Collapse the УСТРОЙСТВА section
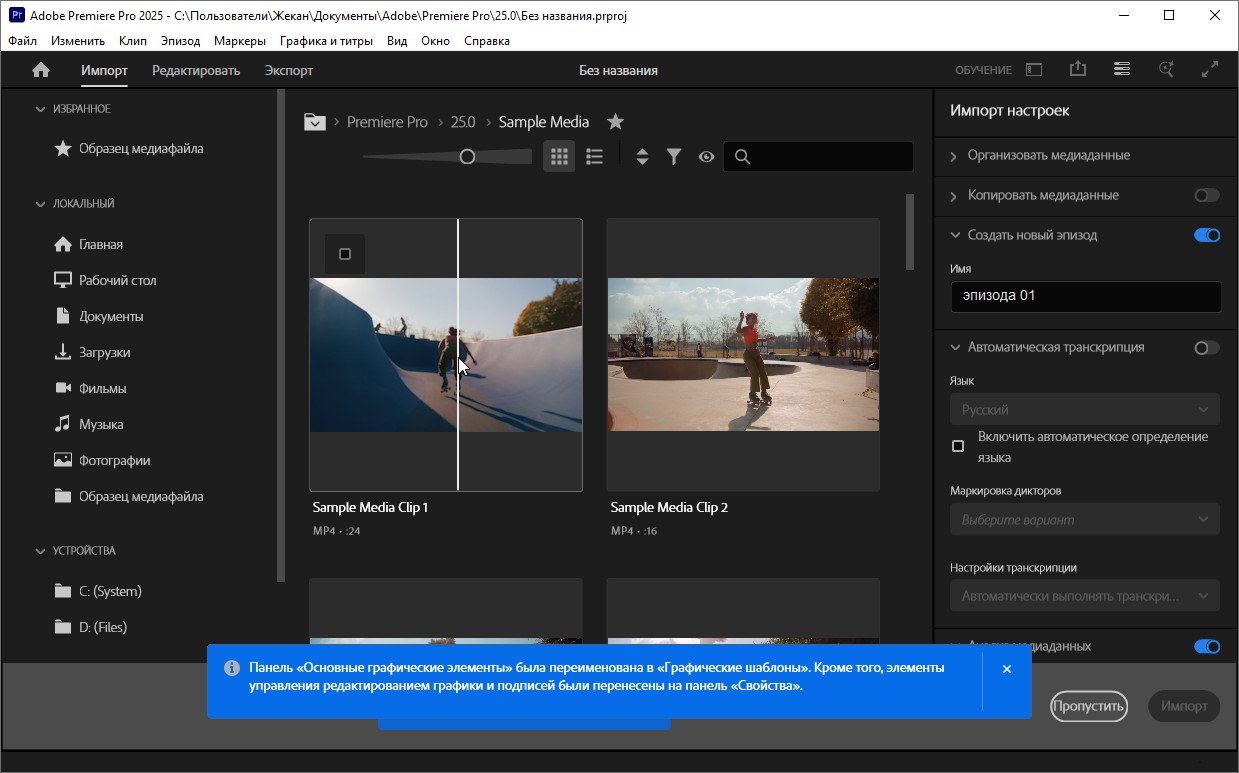This screenshot has width=1239, height=773. pos(40,550)
